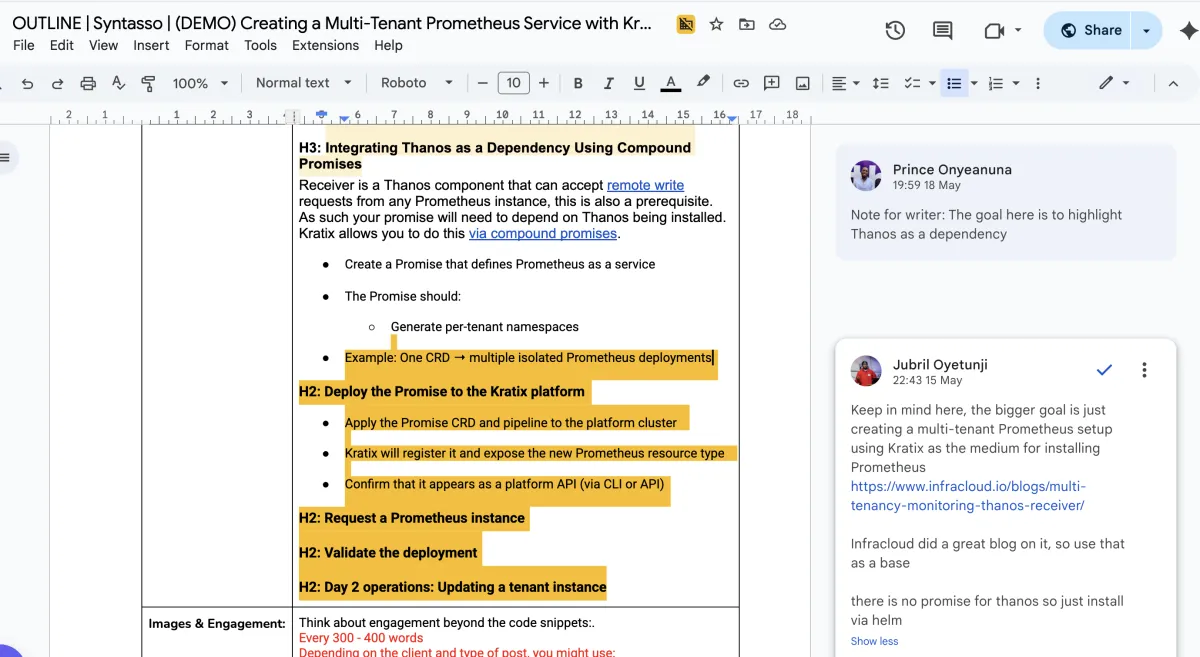Viewport: 1200px width, 657px height.
Task: Open the Normal text style dropdown
Action: (x=304, y=83)
